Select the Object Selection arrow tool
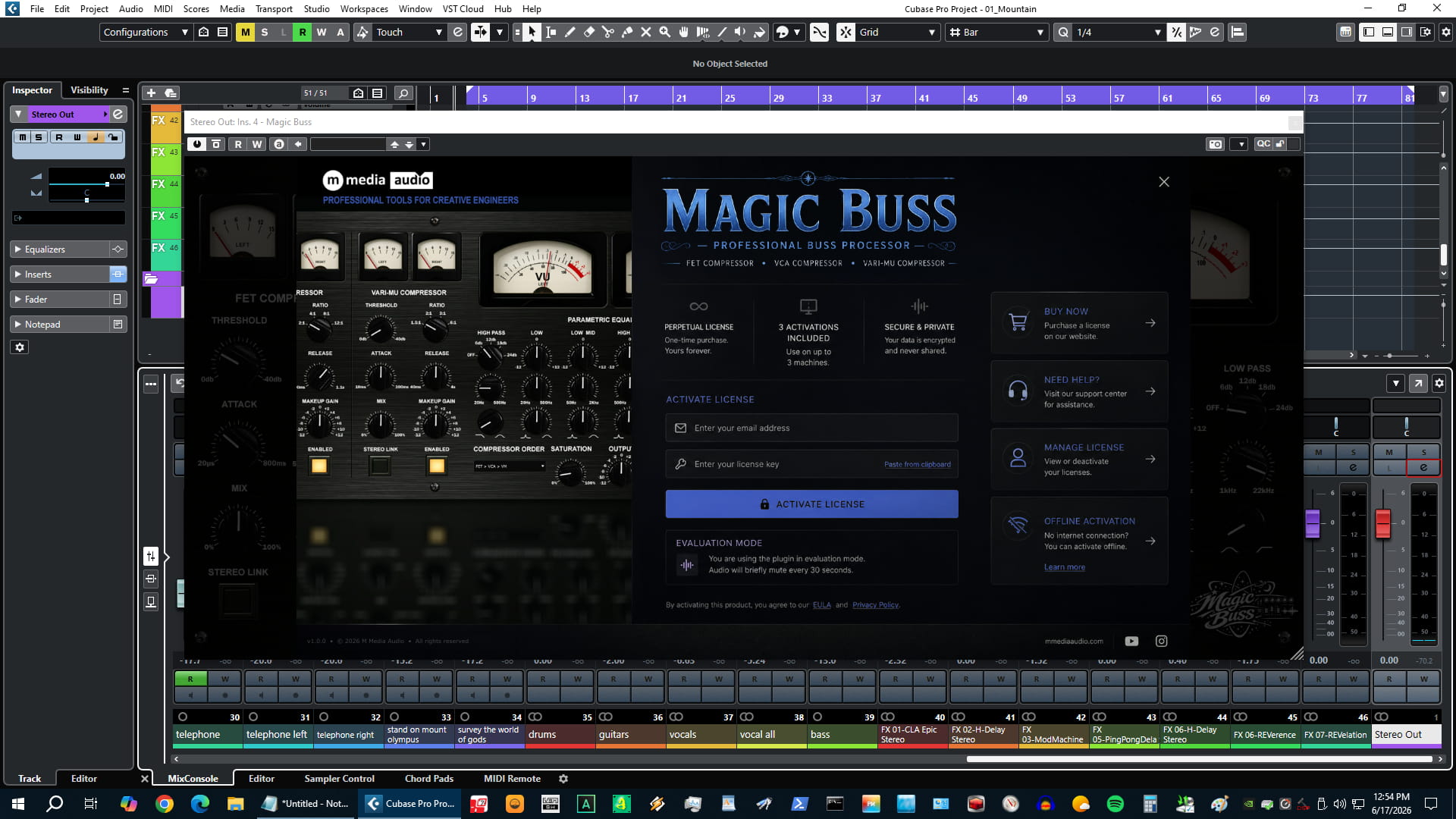Image resolution: width=1456 pixels, height=819 pixels. (x=532, y=32)
